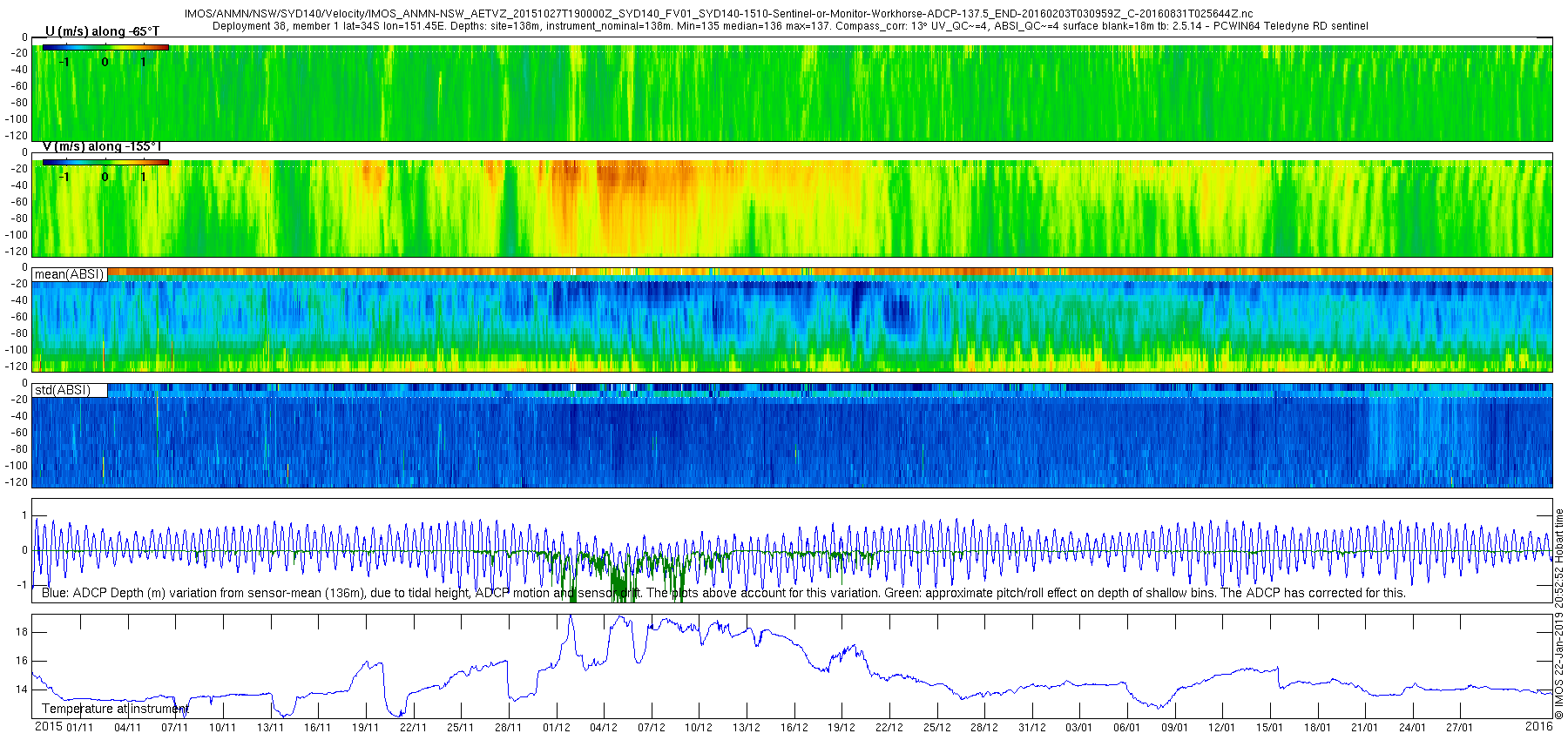
Task: Select the 'V (m/s) along -155°T' title
Action: pos(102,146)
